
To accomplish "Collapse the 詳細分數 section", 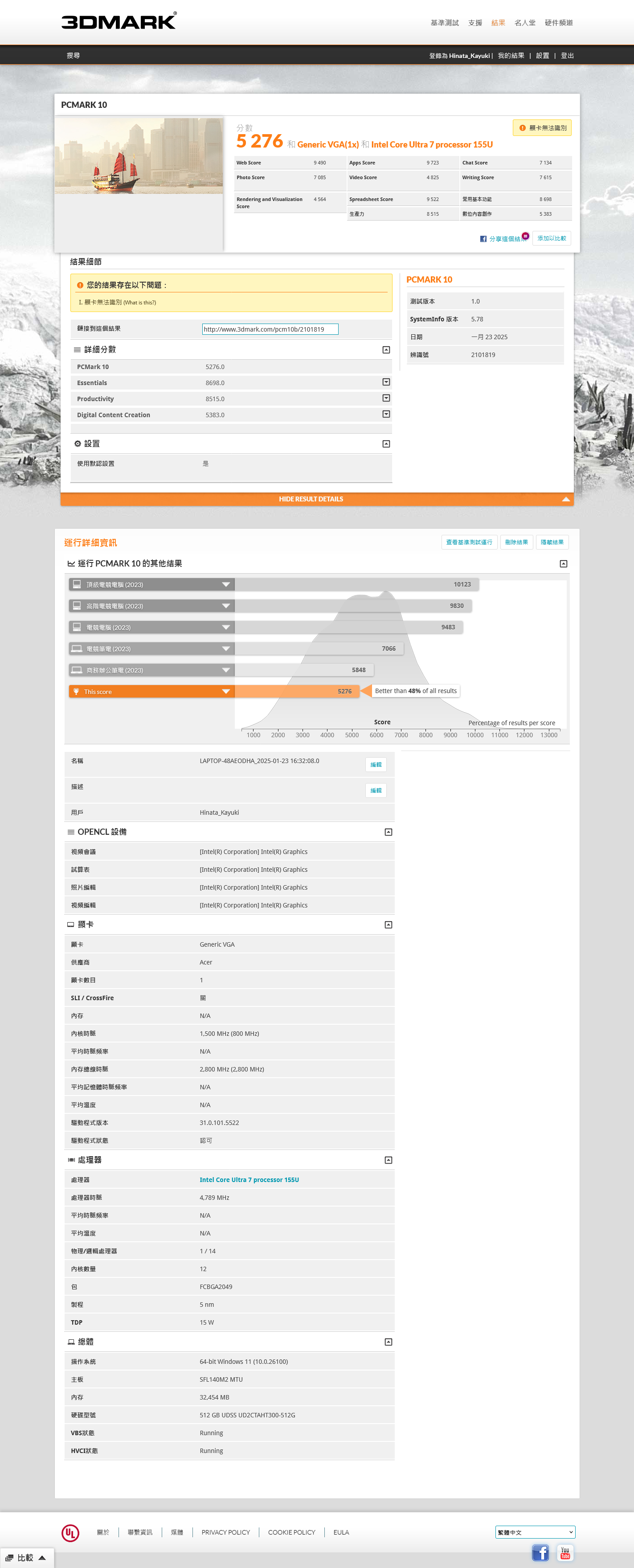I will click(x=386, y=350).
